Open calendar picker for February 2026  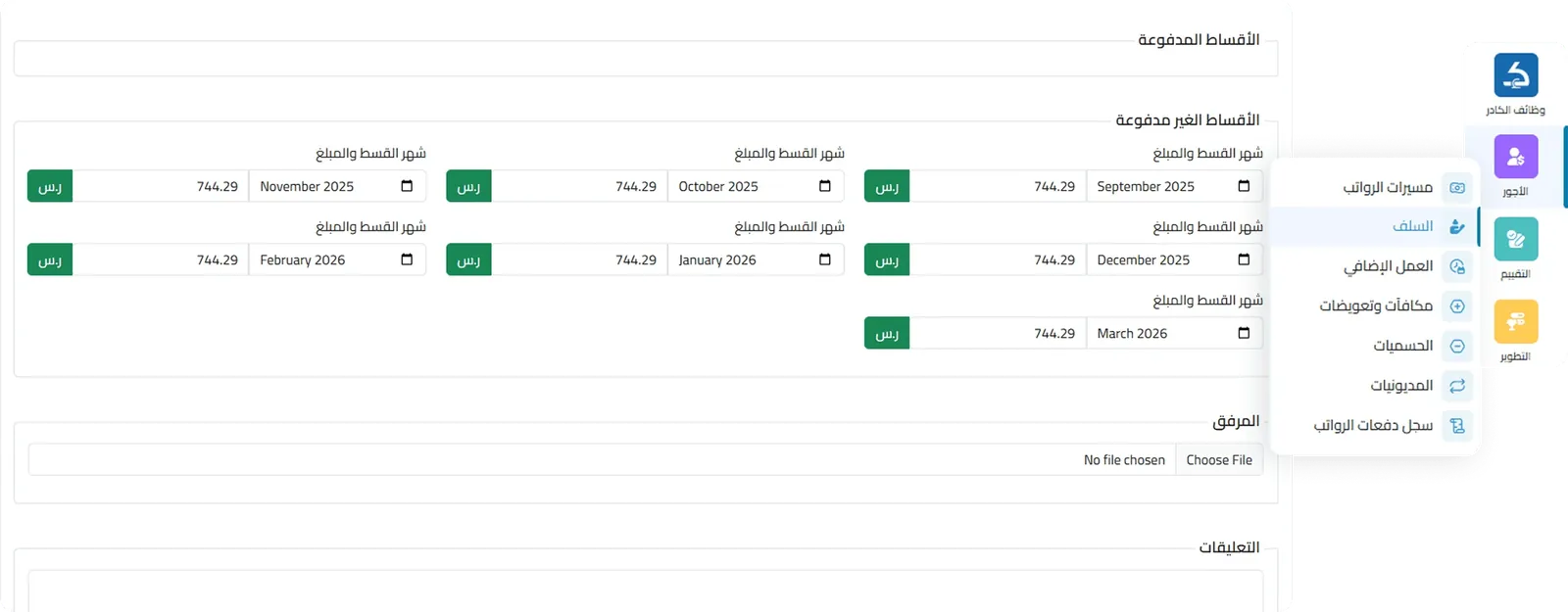coord(407,259)
